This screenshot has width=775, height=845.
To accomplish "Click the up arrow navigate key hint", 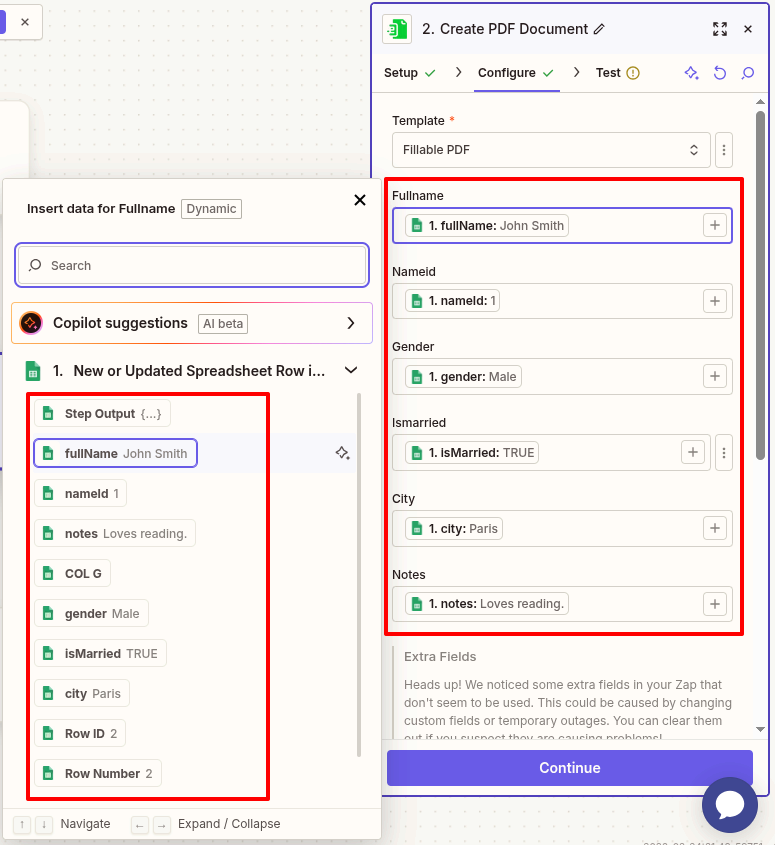I will tap(22, 824).
